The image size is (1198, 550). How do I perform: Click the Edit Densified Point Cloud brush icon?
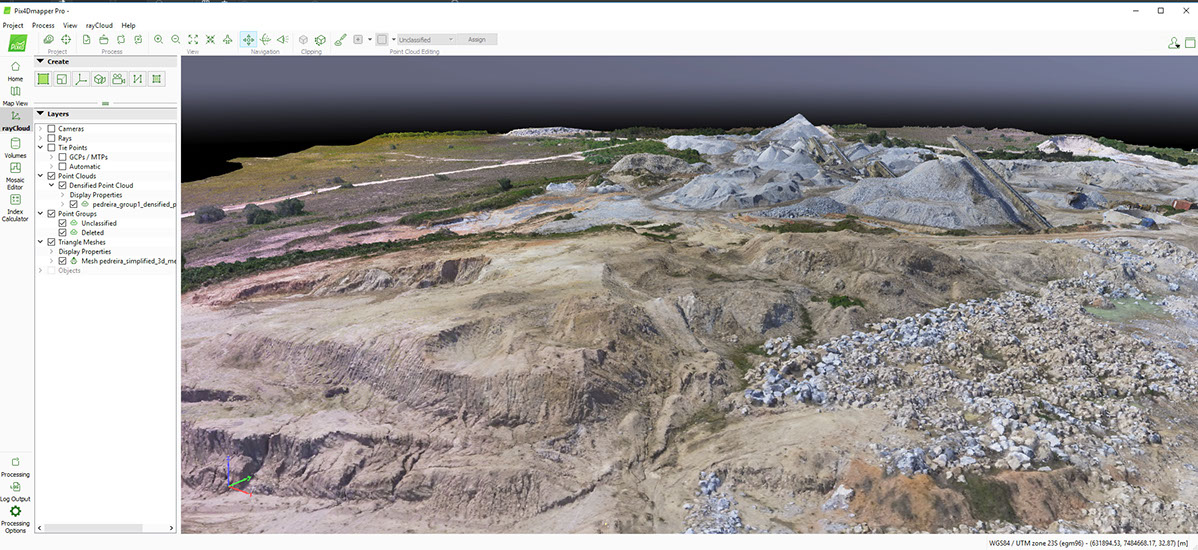(x=340, y=39)
